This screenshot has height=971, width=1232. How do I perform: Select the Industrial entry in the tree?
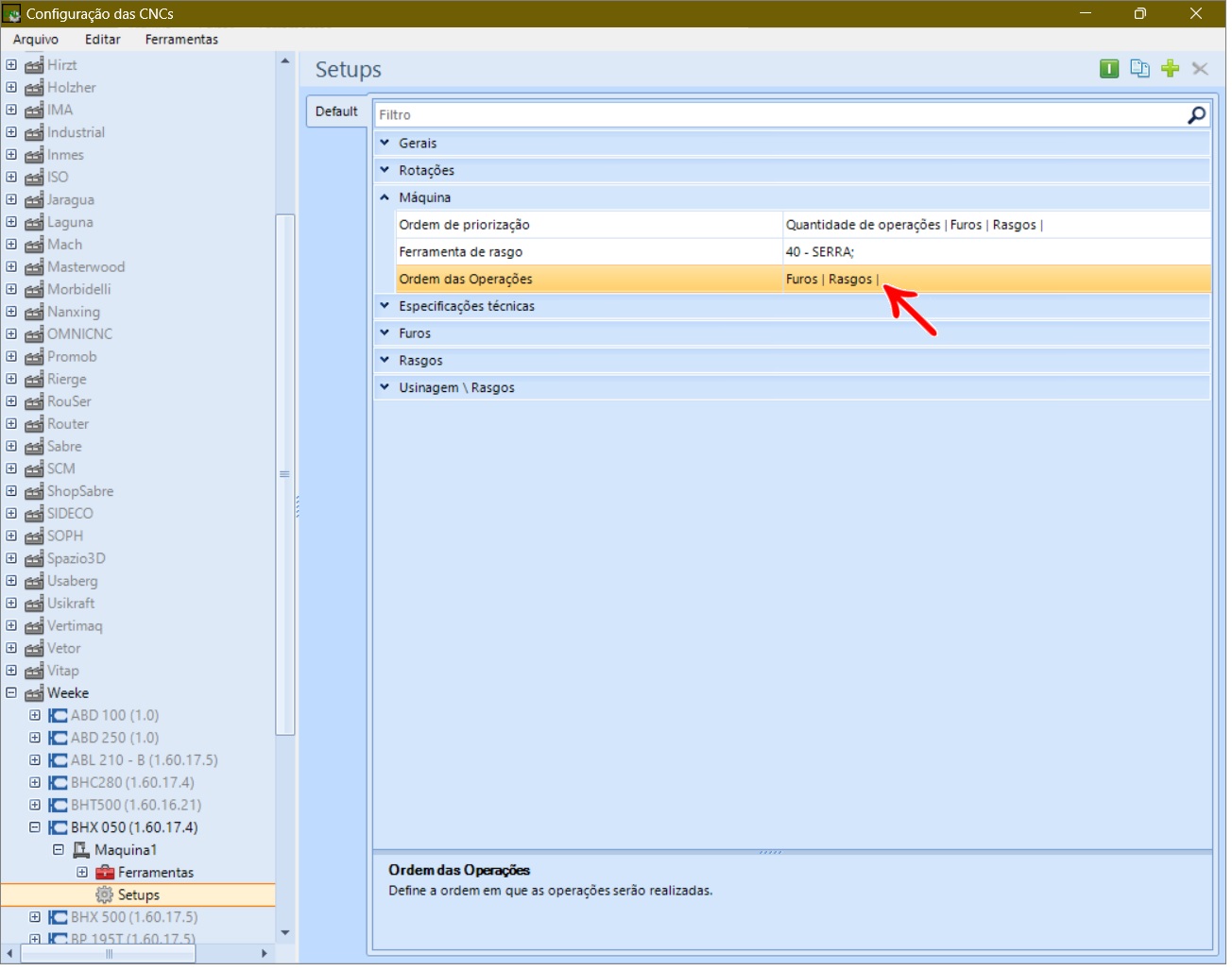(76, 133)
